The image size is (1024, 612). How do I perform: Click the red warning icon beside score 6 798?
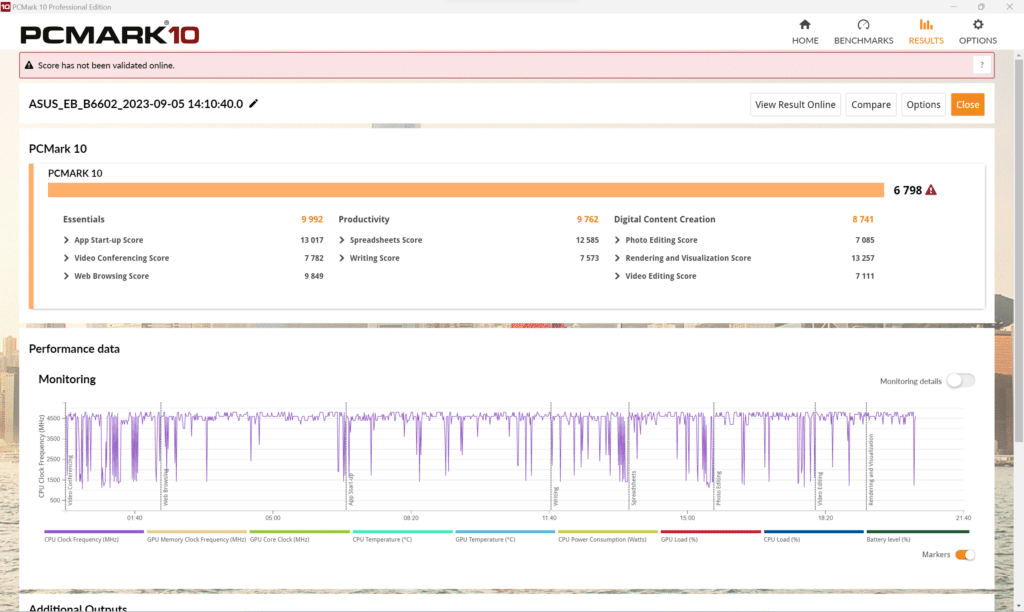click(x=931, y=190)
